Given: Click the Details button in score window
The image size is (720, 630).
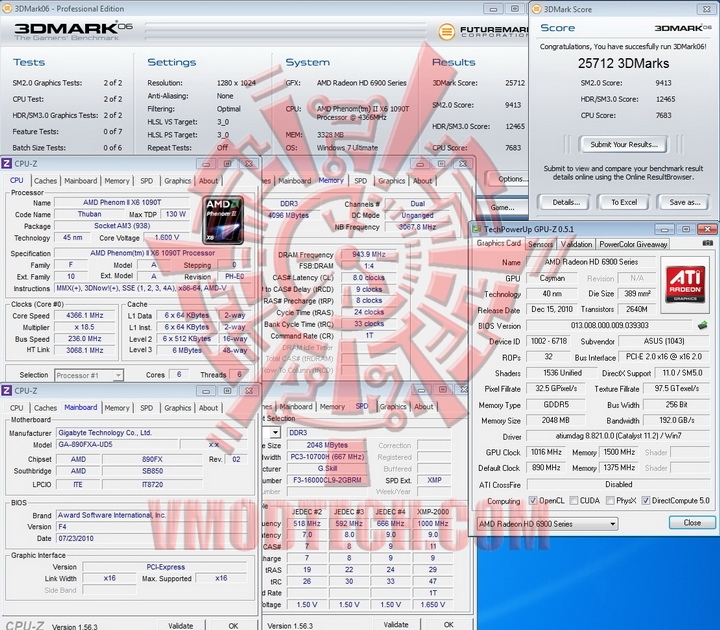Looking at the screenshot, I should [566, 202].
